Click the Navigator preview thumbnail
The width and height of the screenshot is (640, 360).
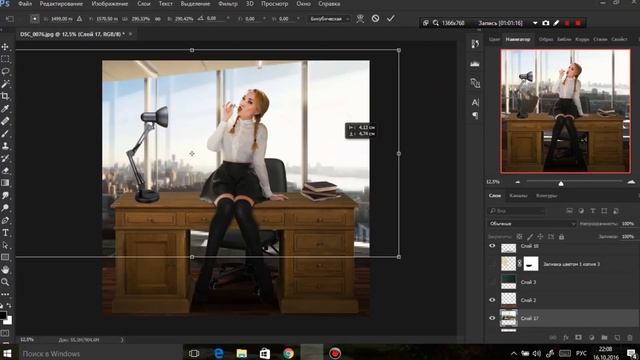tap(565, 111)
